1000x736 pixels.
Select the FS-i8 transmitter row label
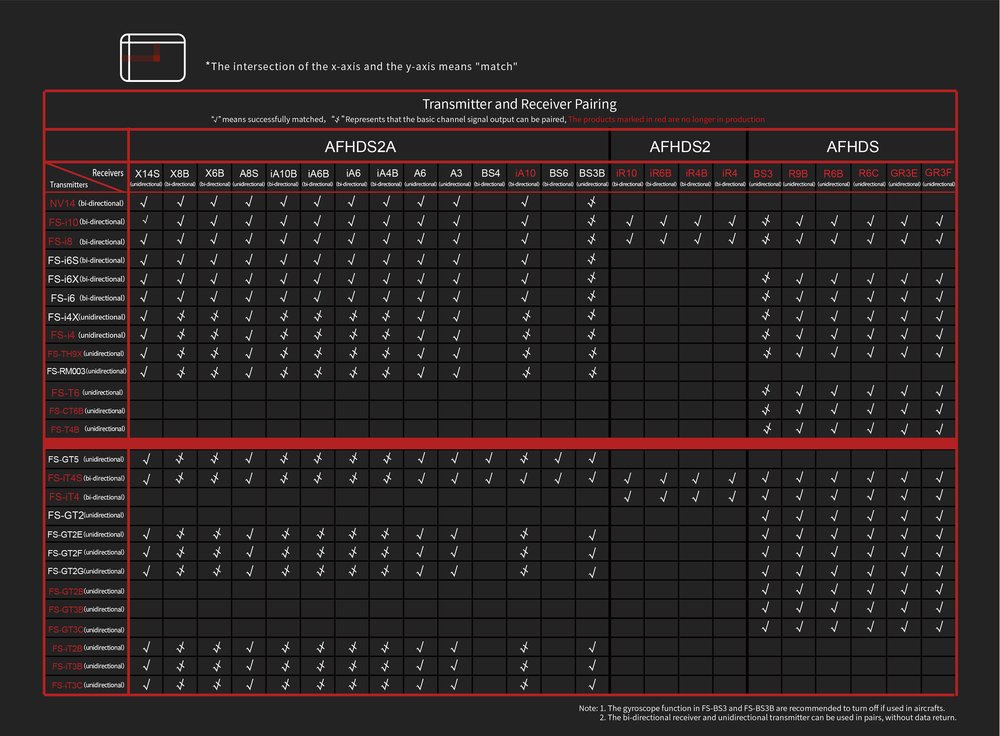tap(86, 242)
